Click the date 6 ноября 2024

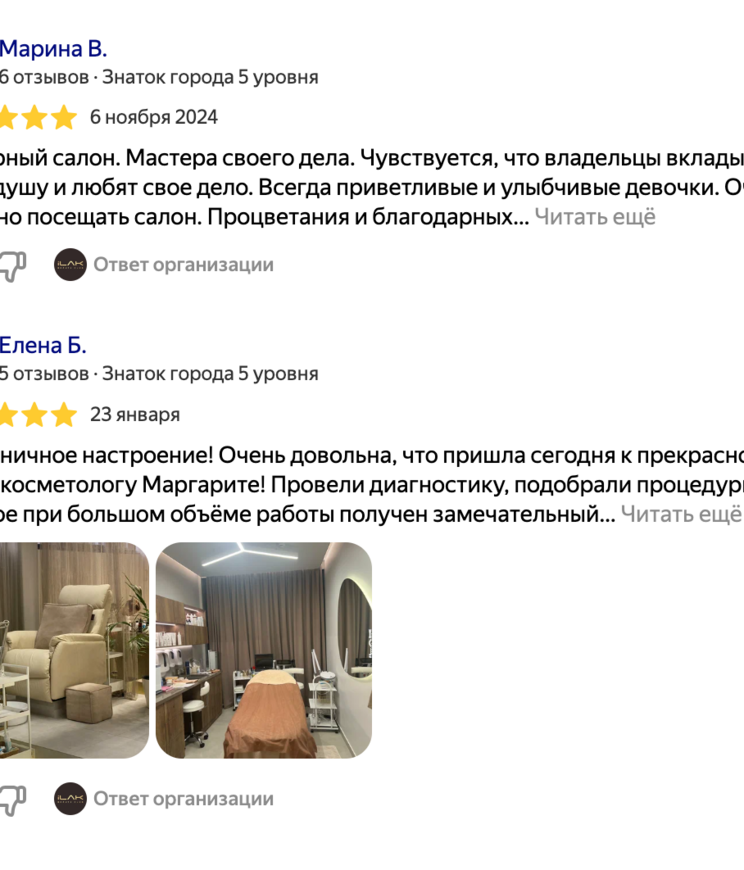pos(154,118)
